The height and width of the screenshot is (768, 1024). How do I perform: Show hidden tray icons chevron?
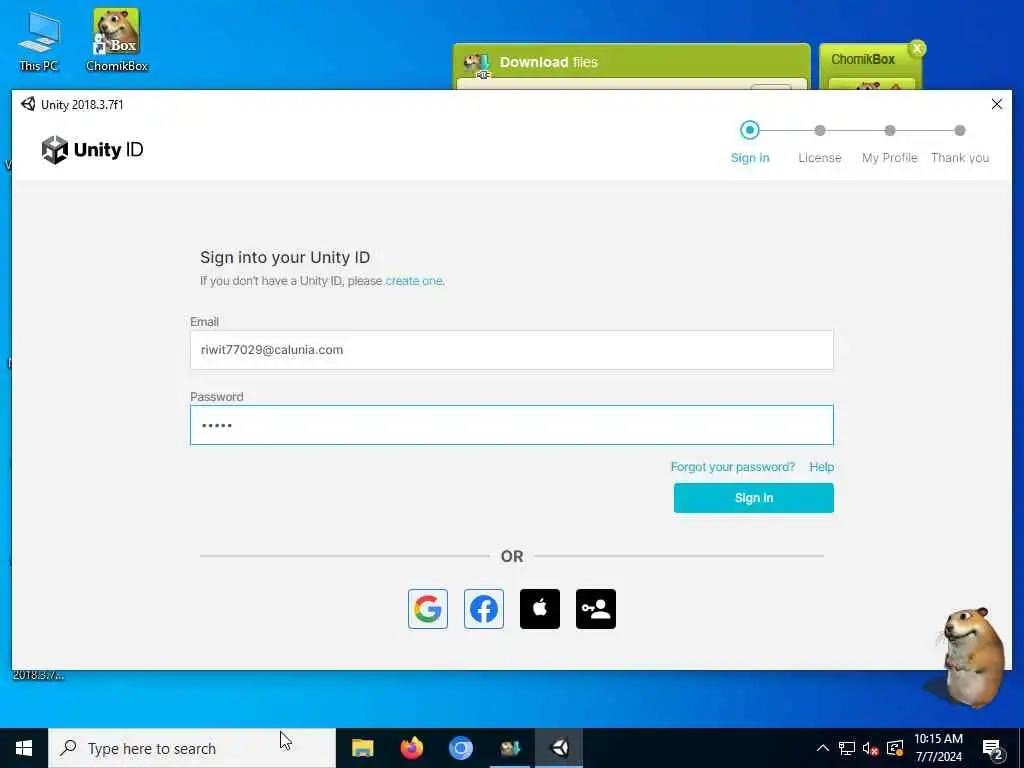[x=823, y=748]
